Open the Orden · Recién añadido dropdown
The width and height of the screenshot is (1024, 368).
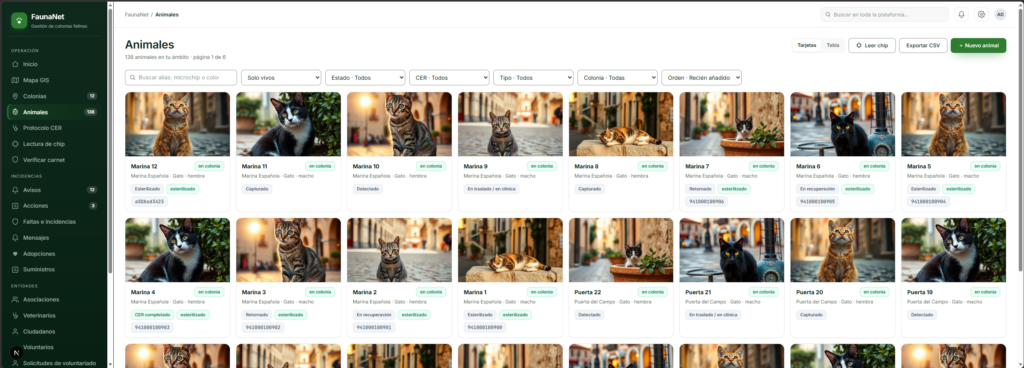[x=701, y=77]
